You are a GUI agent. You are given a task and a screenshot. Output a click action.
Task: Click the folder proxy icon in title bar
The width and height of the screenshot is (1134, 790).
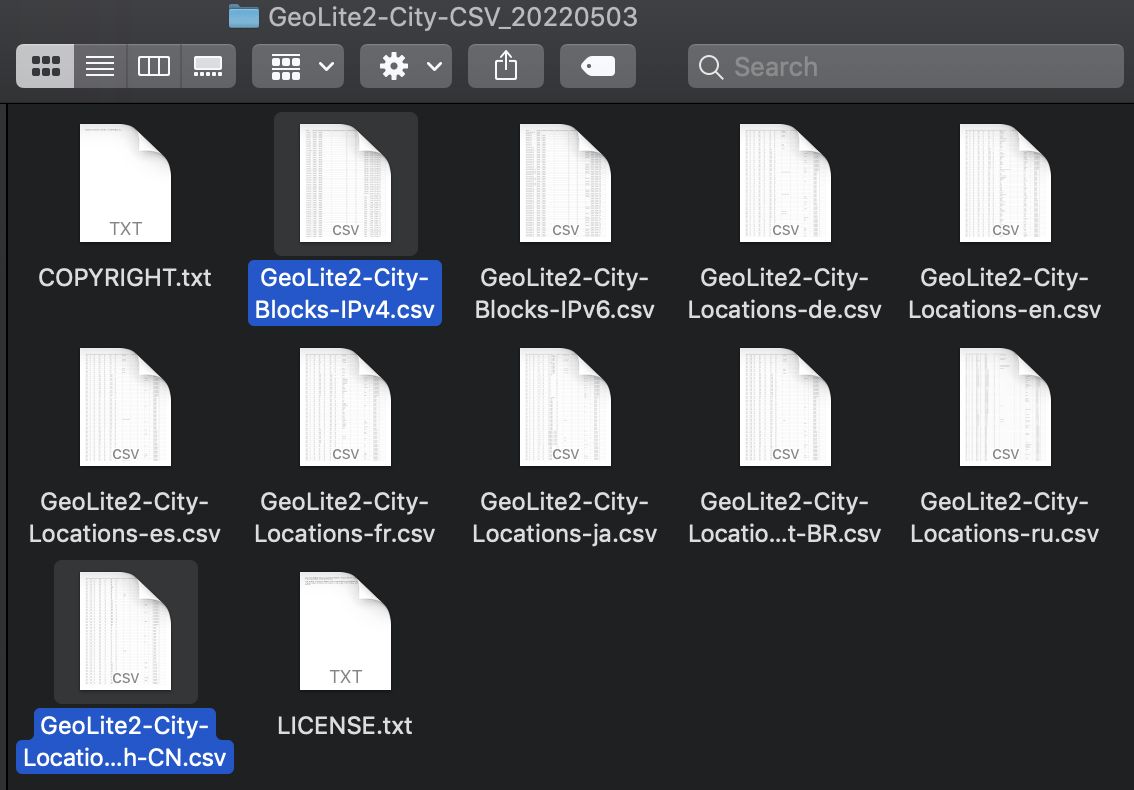pyautogui.click(x=244, y=16)
